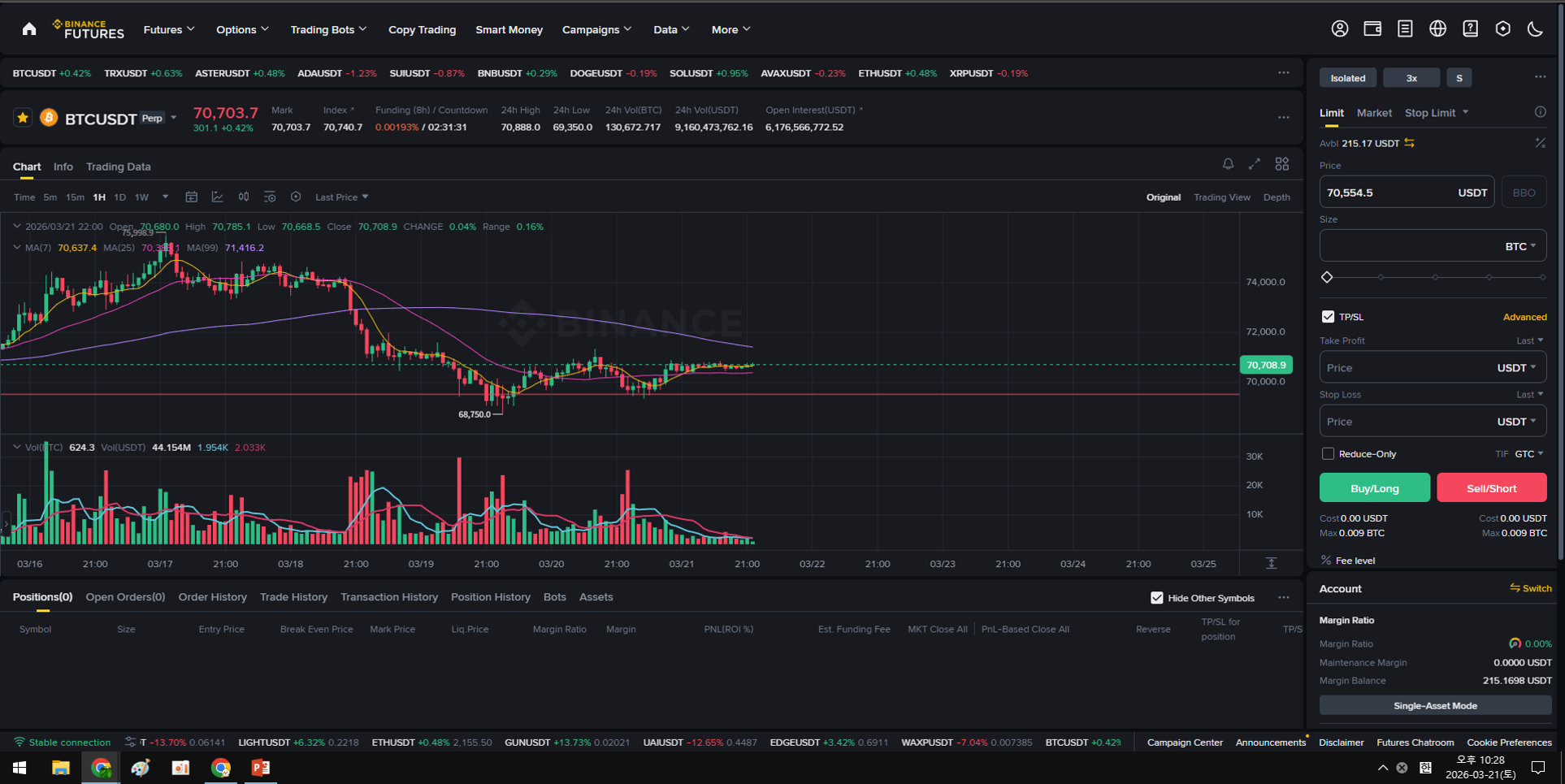Open the language globe icon
1565x784 pixels.
1437,29
